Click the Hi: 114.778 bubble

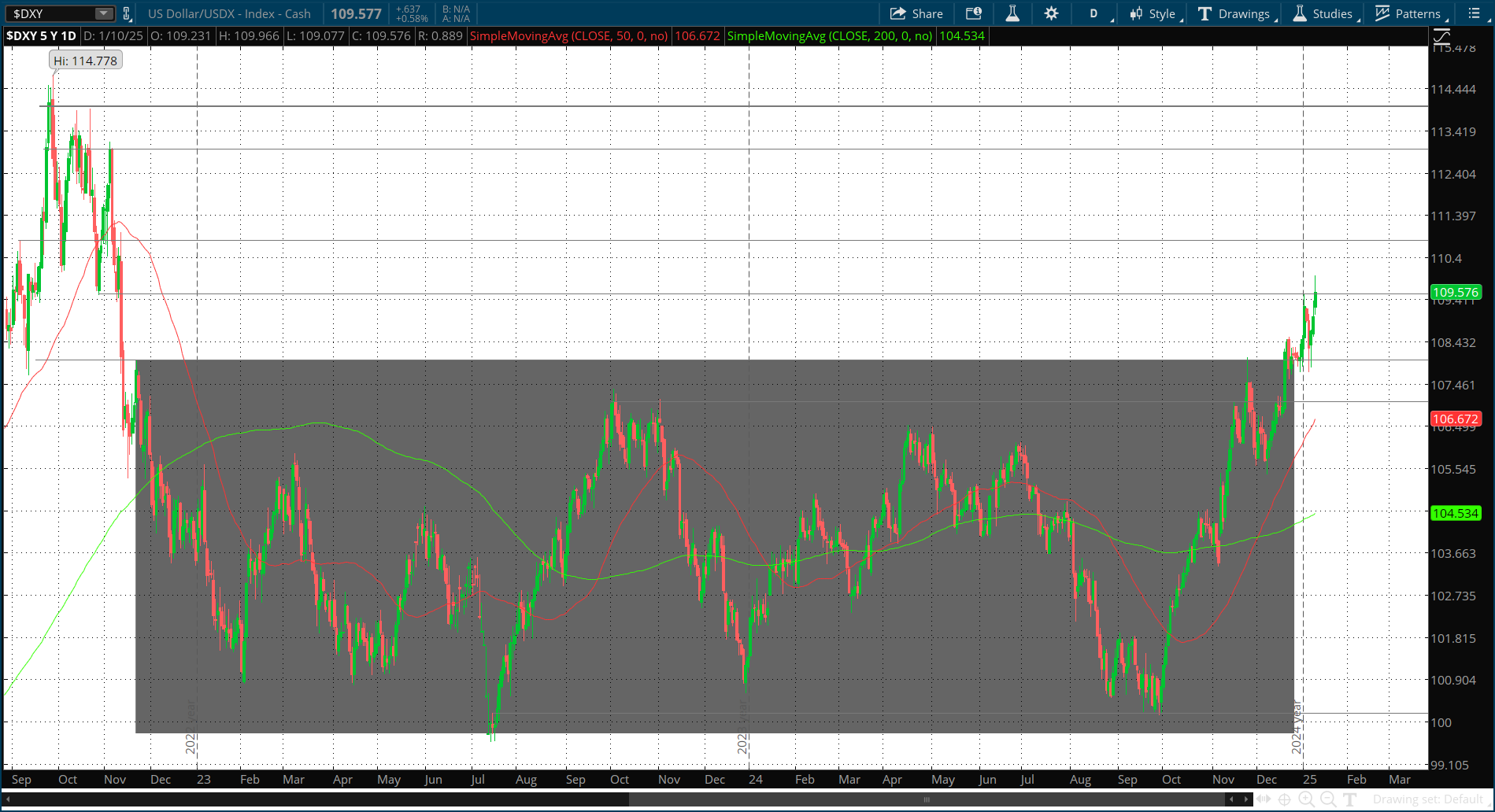pyautogui.click(x=85, y=61)
